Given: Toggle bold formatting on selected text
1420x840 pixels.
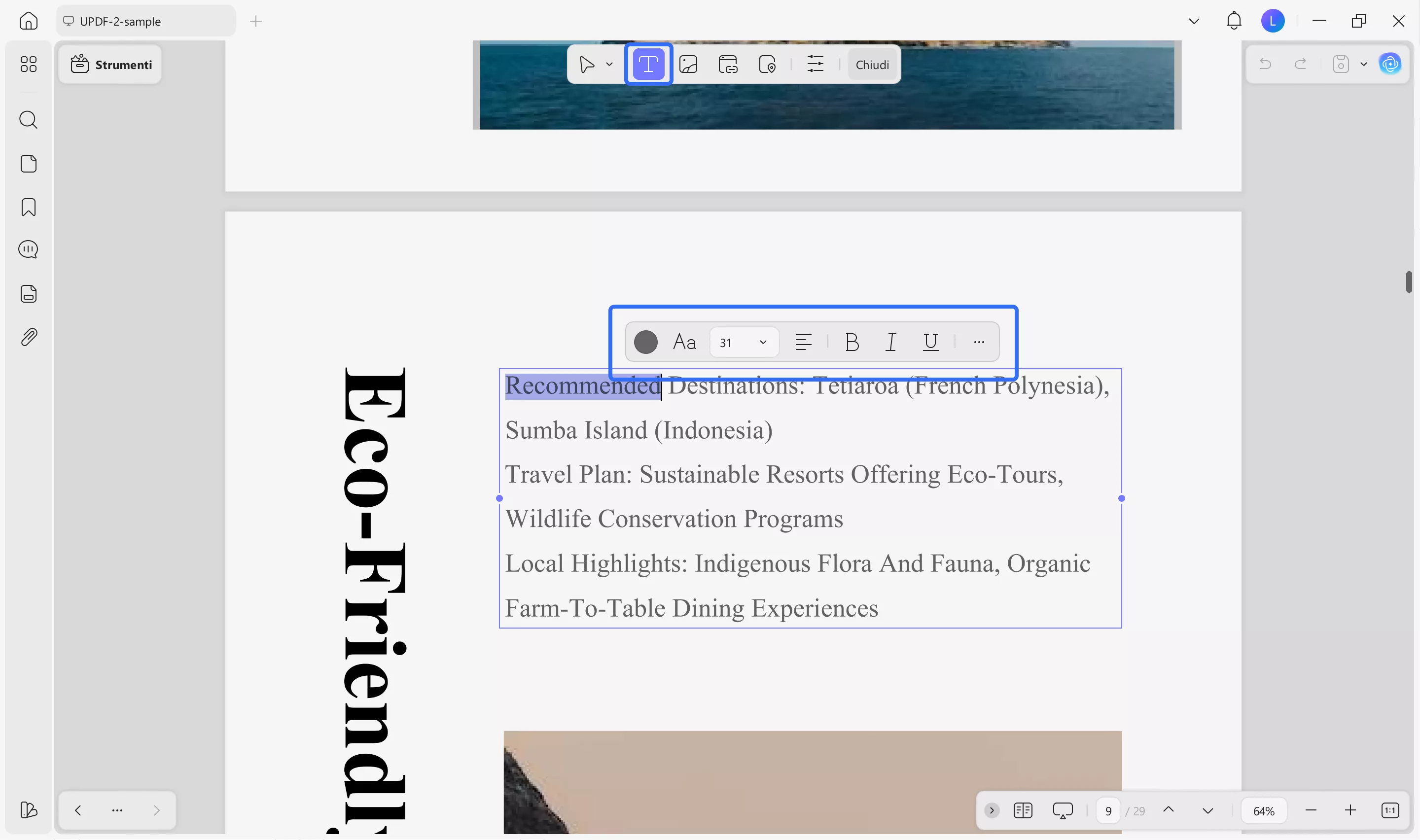Looking at the screenshot, I should 852,342.
